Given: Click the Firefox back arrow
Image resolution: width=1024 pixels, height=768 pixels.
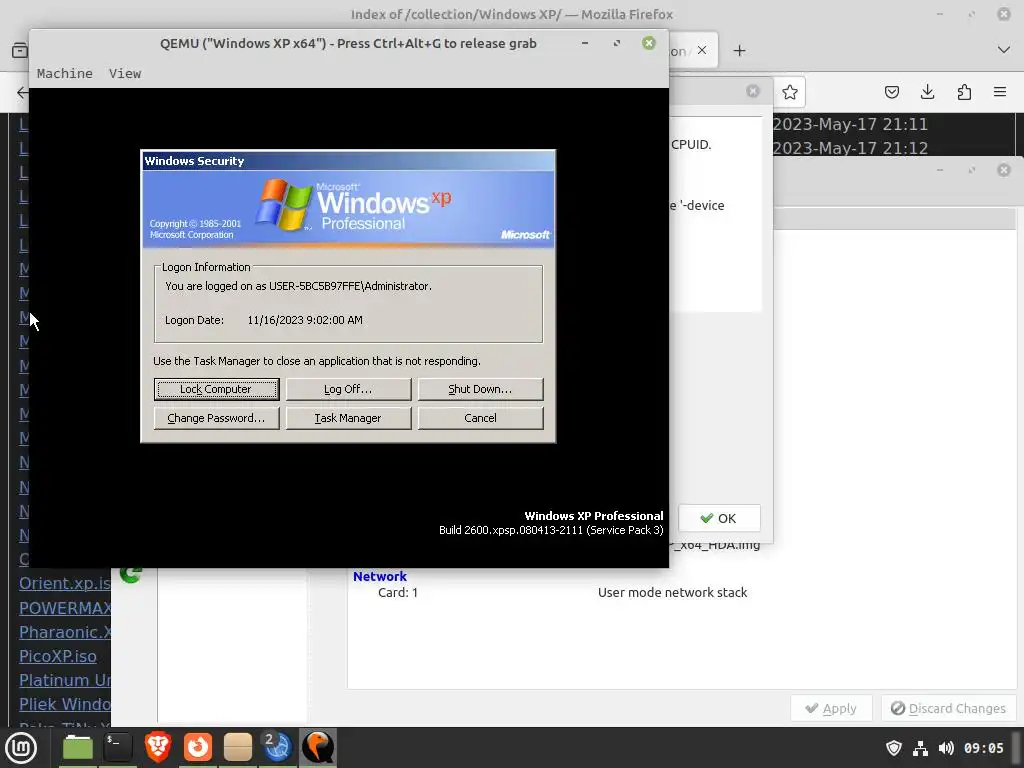Looking at the screenshot, I should (22, 92).
